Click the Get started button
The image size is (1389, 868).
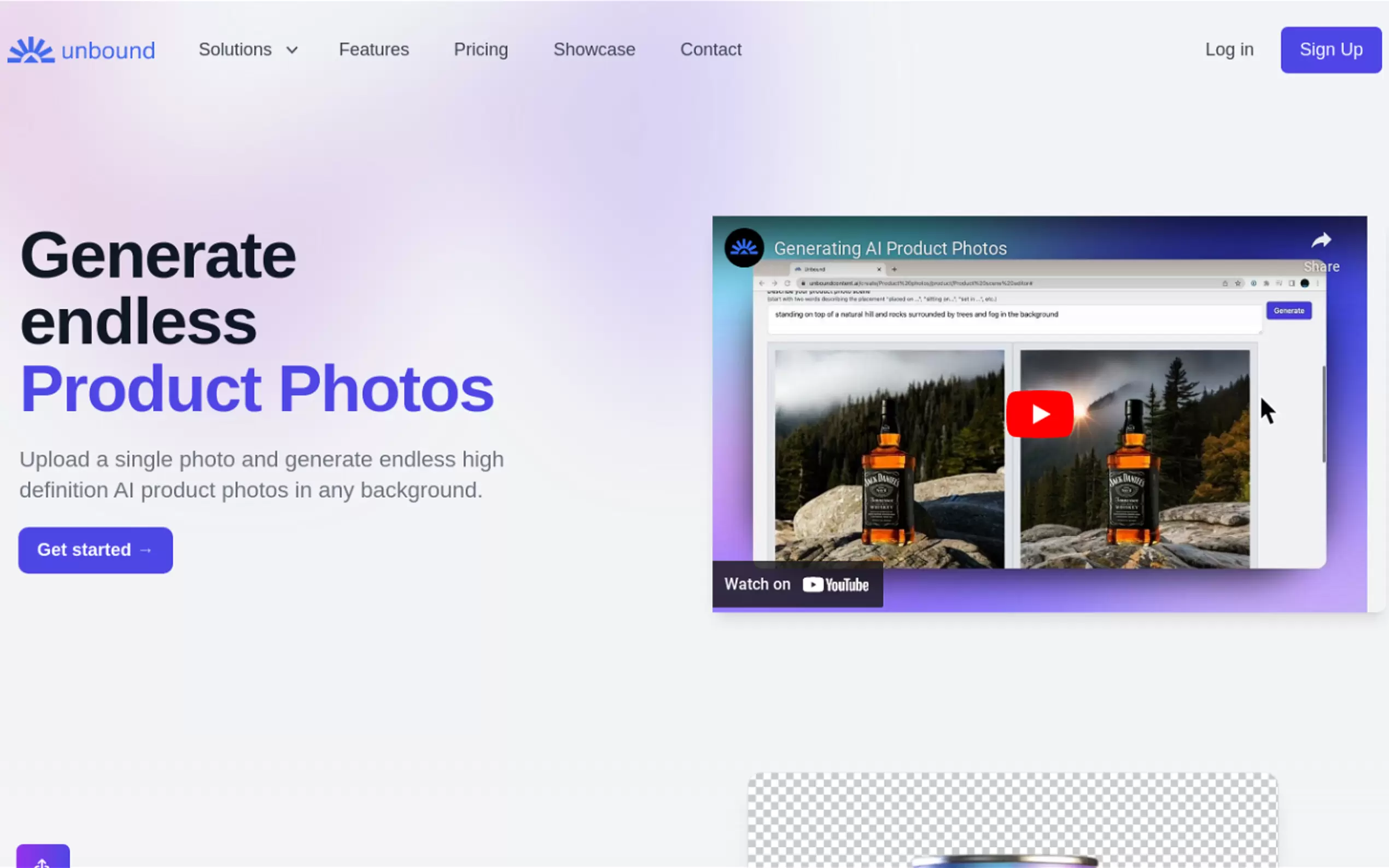[84, 550]
